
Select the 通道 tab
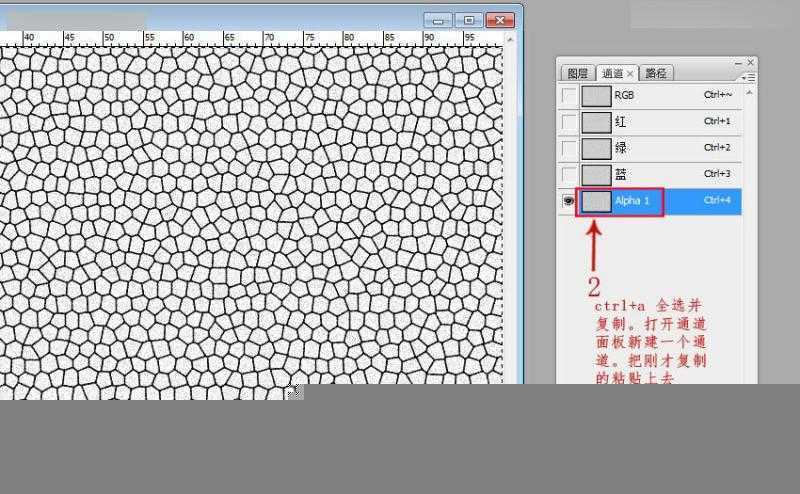[612, 73]
